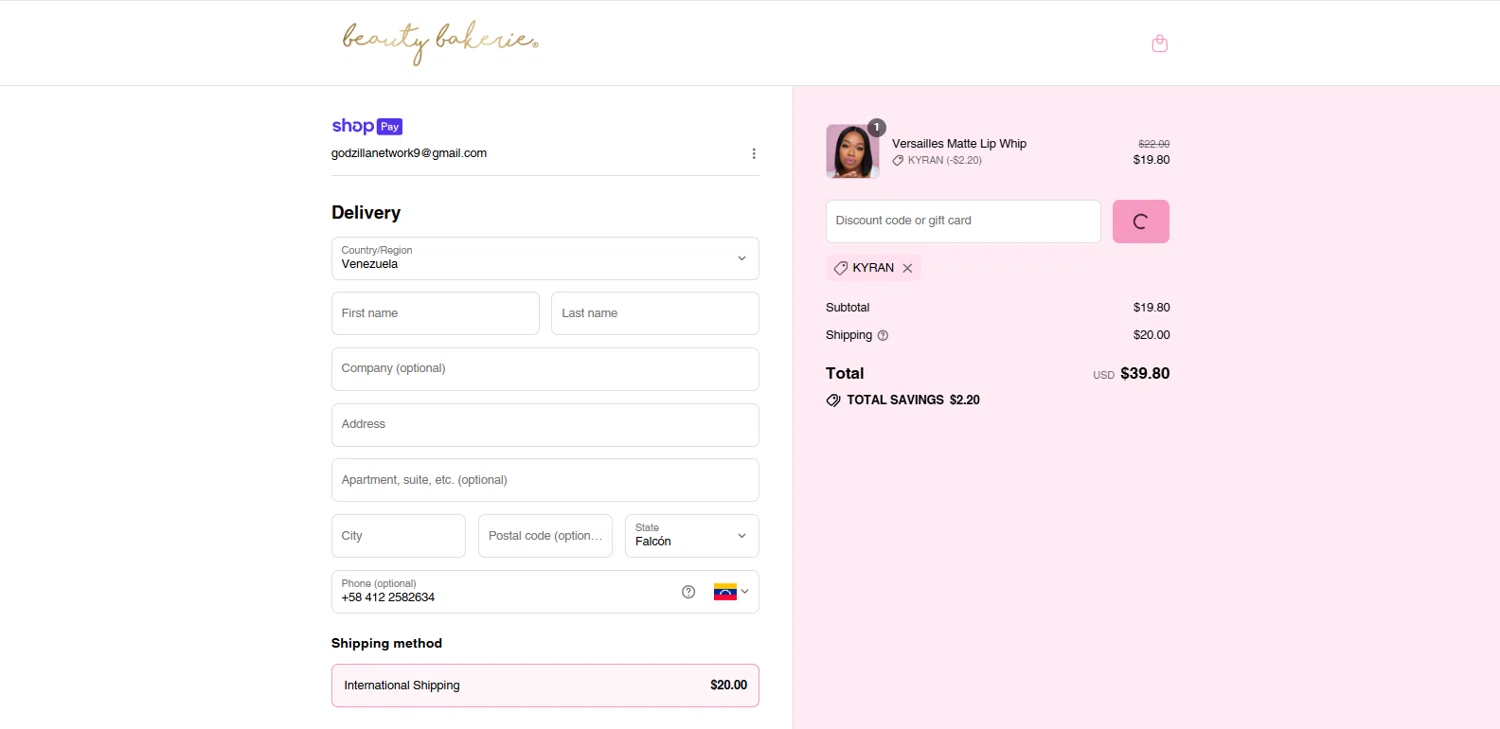Click the $39.80 total amount
This screenshot has width=1500, height=729.
[x=1145, y=374]
